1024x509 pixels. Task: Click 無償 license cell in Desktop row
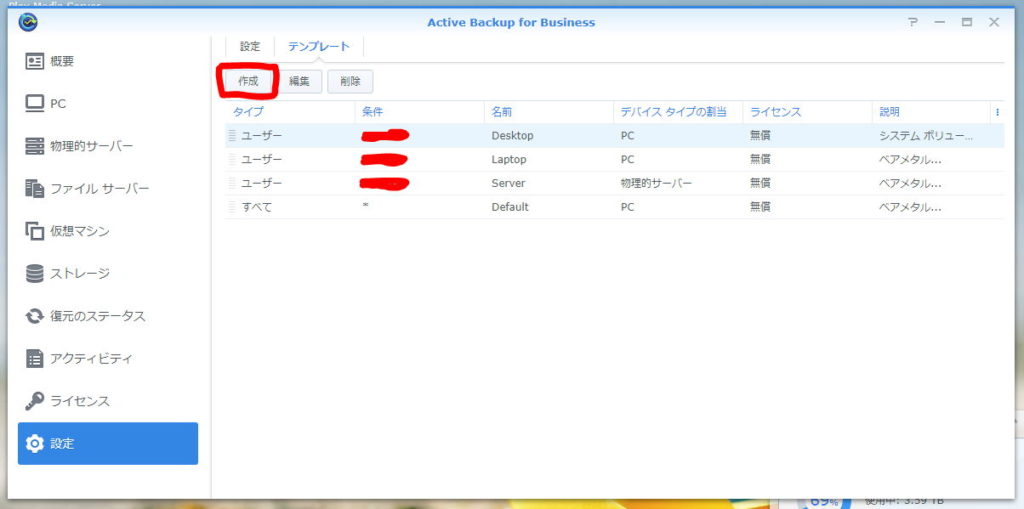(760, 136)
